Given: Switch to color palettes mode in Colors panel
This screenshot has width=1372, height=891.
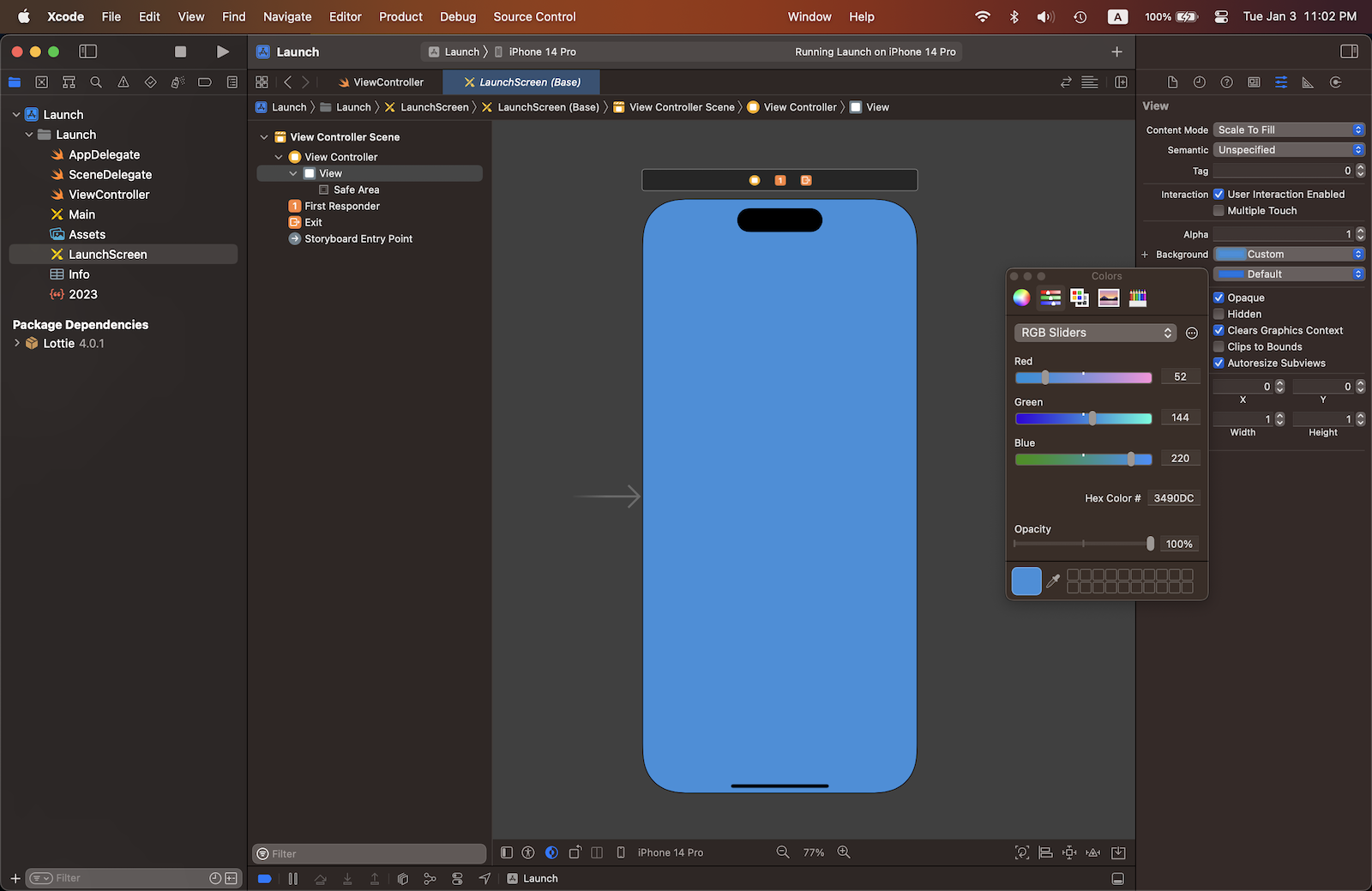Looking at the screenshot, I should click(1079, 298).
